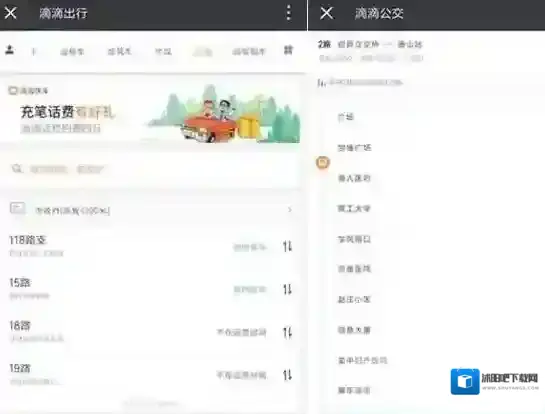This screenshot has height=414, width=545.
Task: Close the 滴滴公交 window
Action: tap(326, 13)
